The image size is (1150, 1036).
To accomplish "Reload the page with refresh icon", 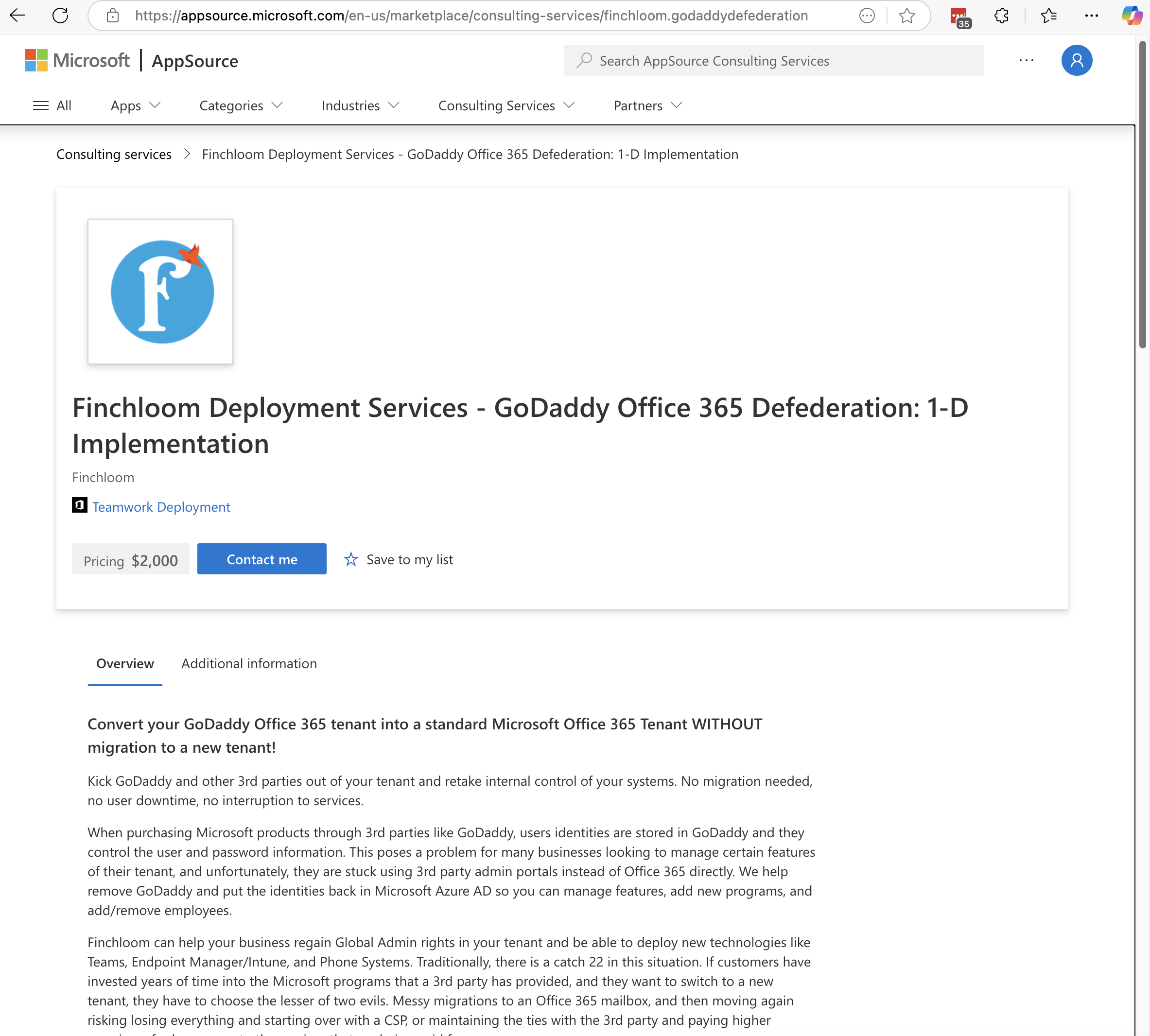I will pos(60,16).
